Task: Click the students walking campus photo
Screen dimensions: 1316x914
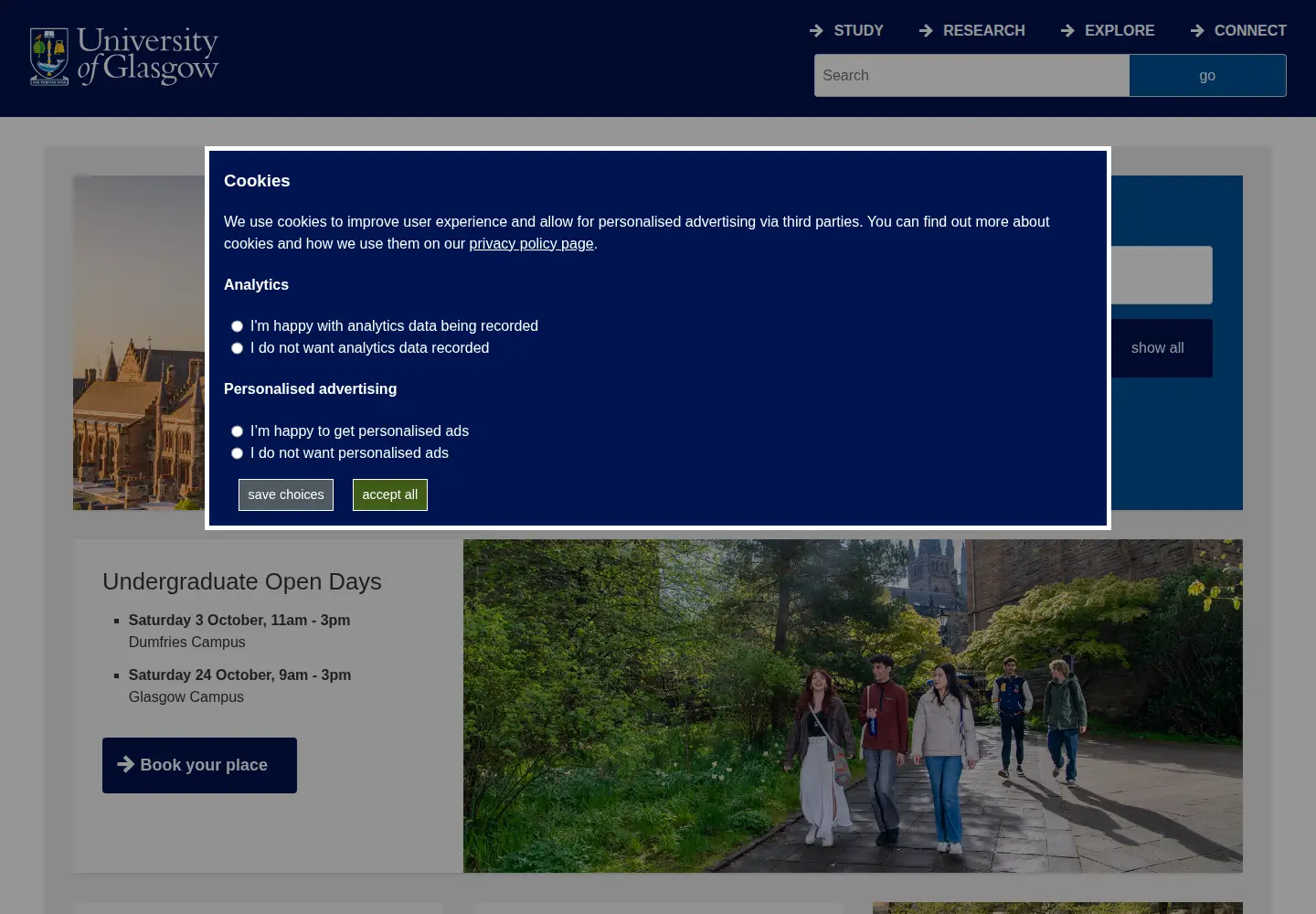Action: coord(853,706)
